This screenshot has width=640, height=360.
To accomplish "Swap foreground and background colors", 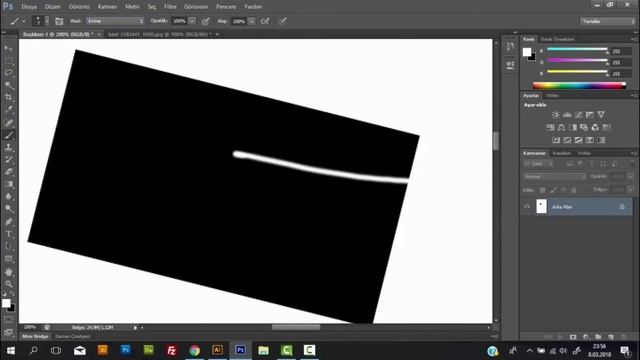I will (x=12, y=294).
